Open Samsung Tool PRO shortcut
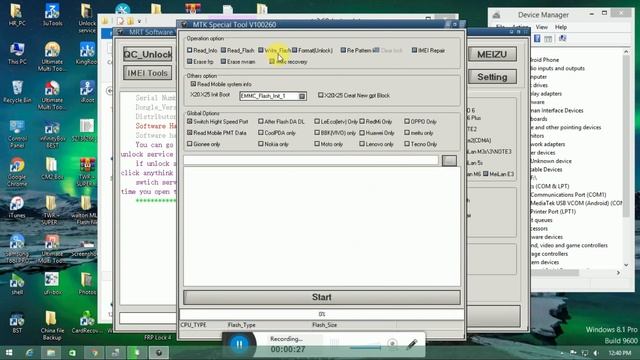 coord(17,249)
